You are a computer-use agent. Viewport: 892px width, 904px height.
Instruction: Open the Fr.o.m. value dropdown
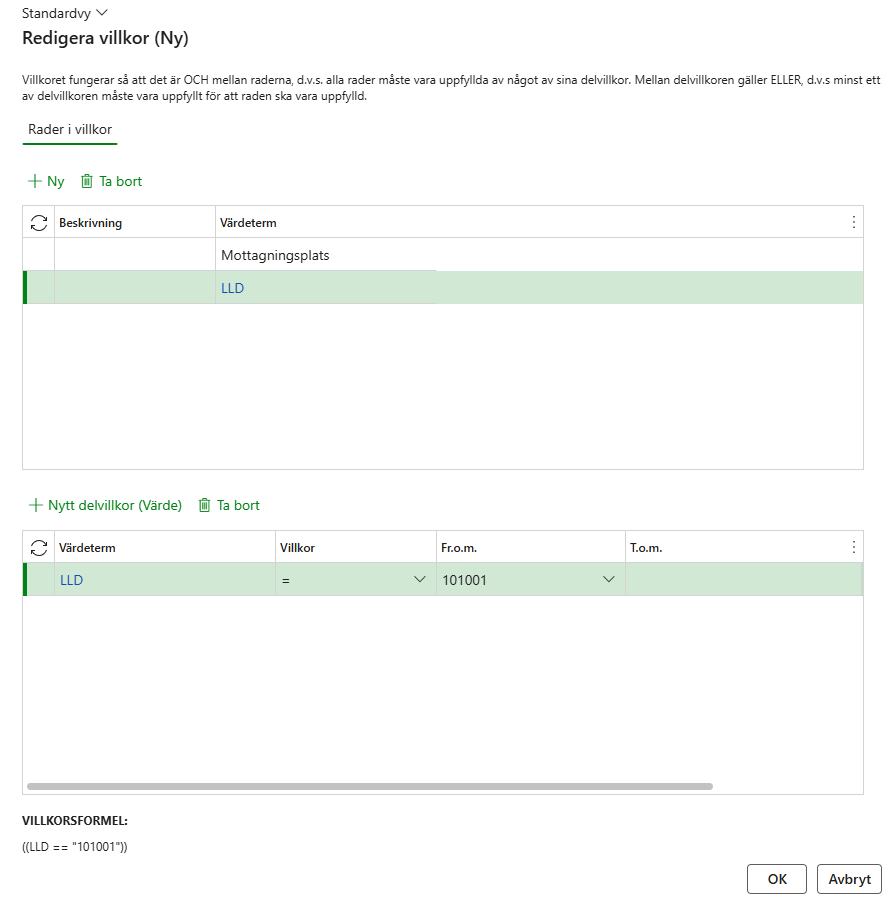[608, 580]
